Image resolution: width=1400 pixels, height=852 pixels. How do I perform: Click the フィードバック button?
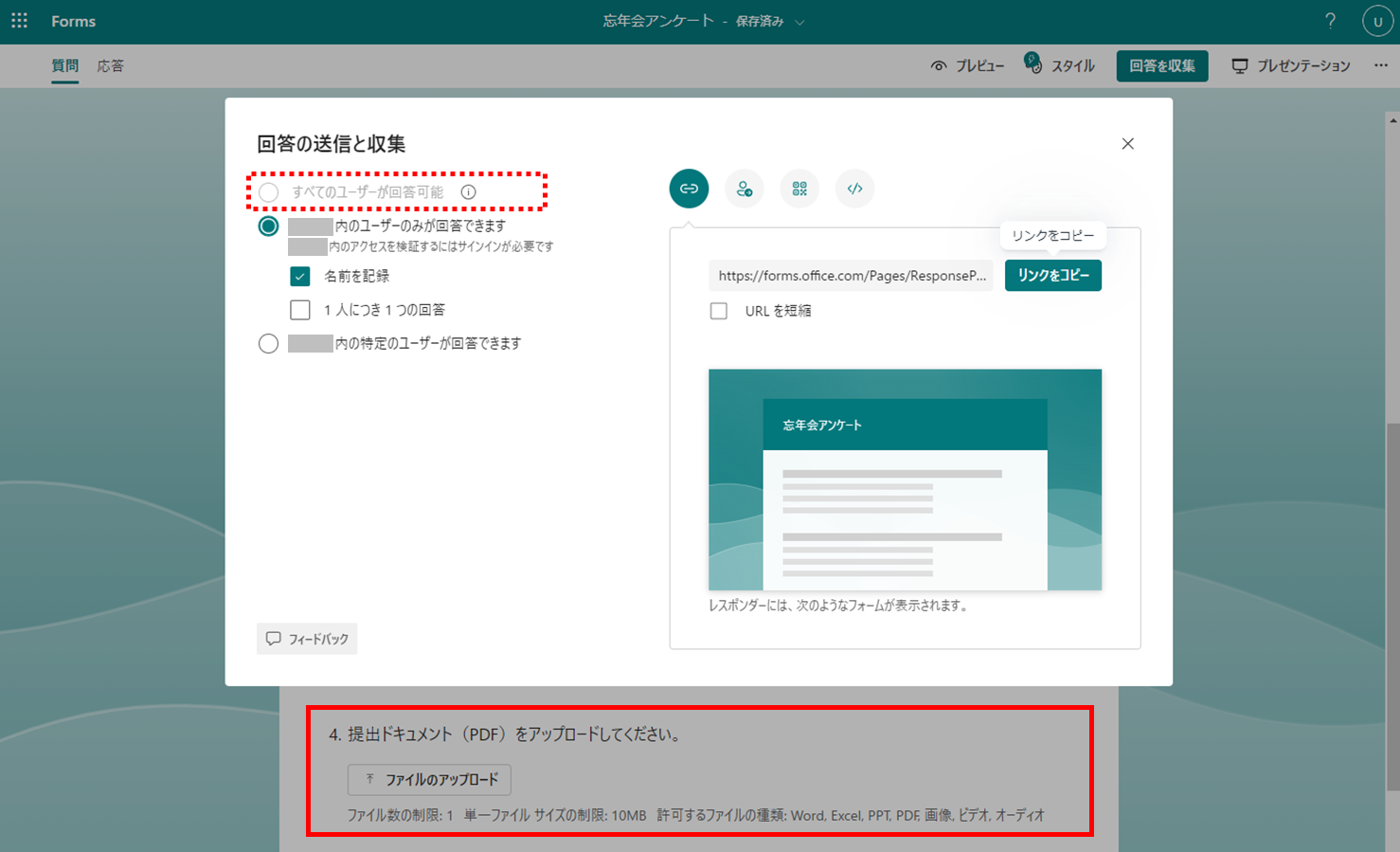coord(307,639)
